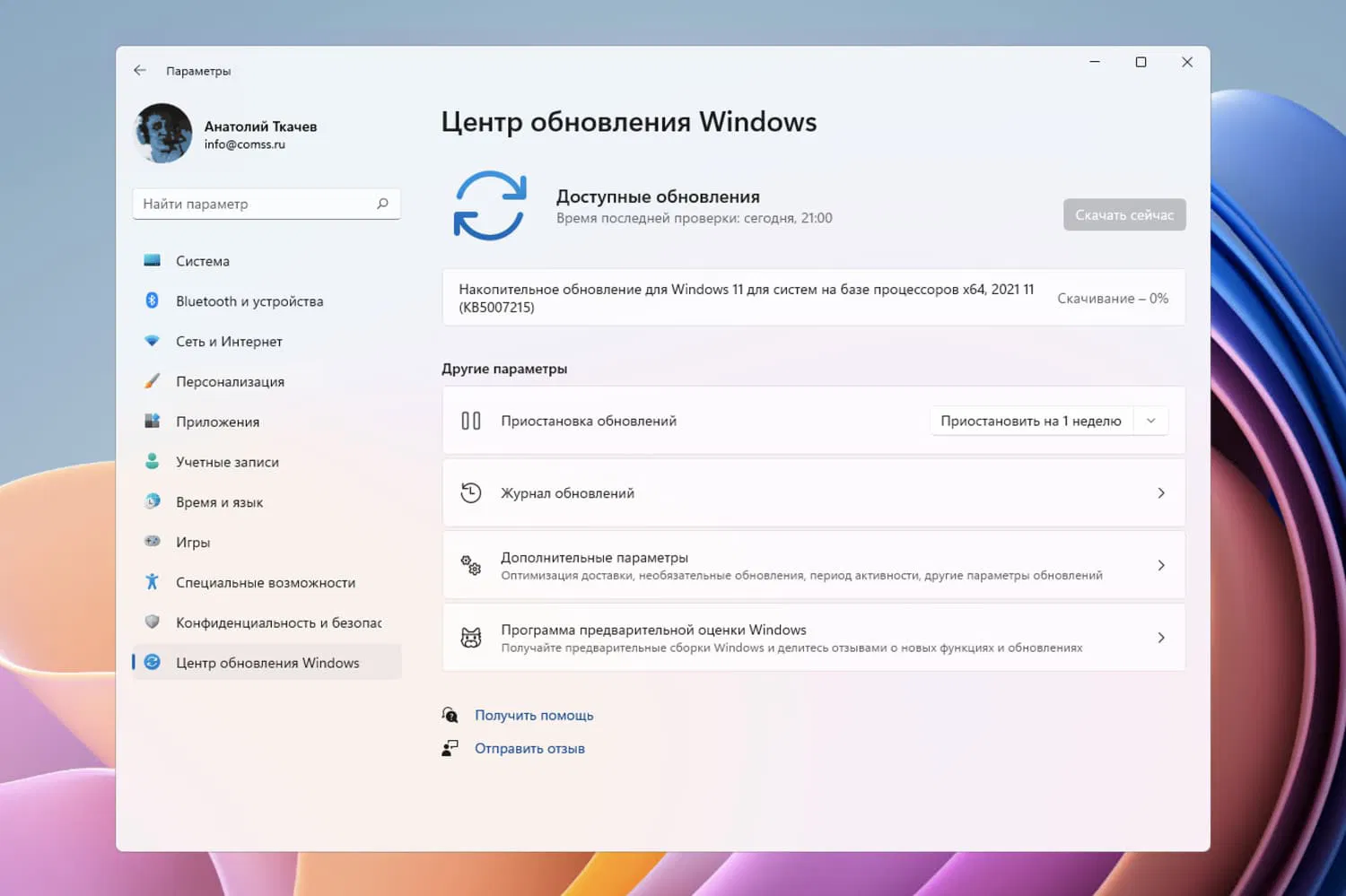Expand Журнал обновлений with its chevron
This screenshot has width=1346, height=896.
pyautogui.click(x=1161, y=492)
